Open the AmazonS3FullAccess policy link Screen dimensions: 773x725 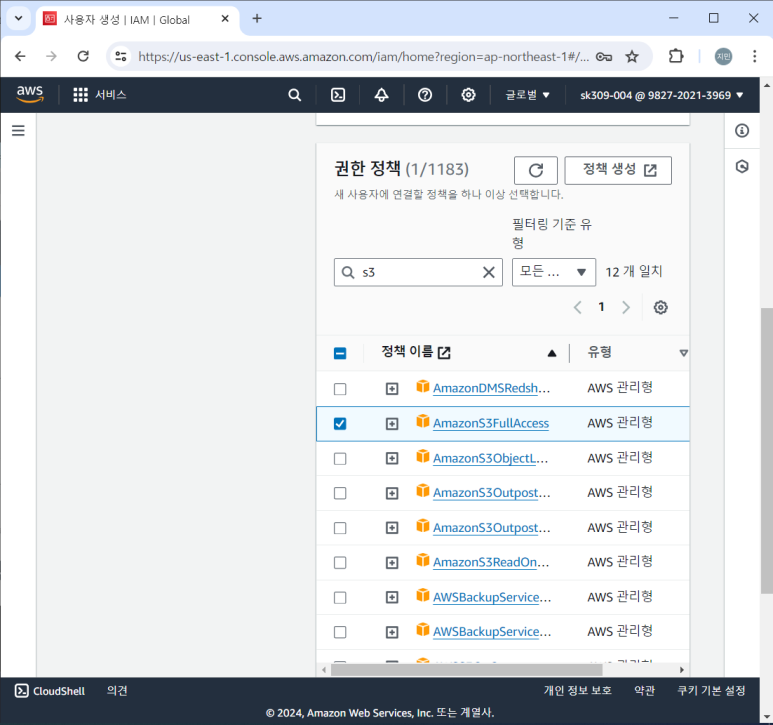point(491,423)
